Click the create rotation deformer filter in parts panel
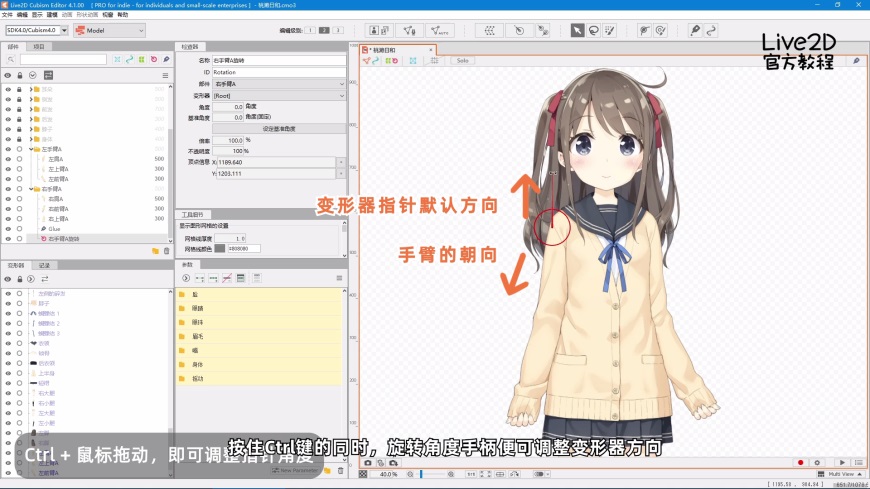Image resolution: width=870 pixels, height=489 pixels. pyautogui.click(x=154, y=59)
